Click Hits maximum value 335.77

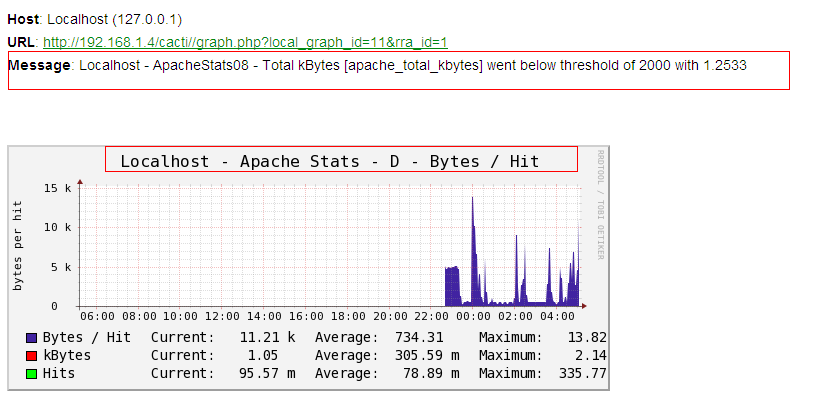click(584, 372)
